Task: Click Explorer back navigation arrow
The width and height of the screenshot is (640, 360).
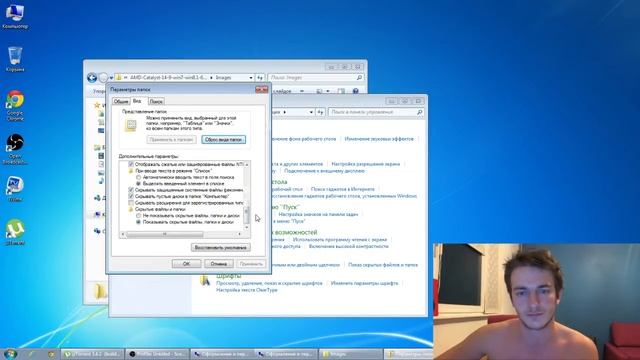Action: point(92,78)
